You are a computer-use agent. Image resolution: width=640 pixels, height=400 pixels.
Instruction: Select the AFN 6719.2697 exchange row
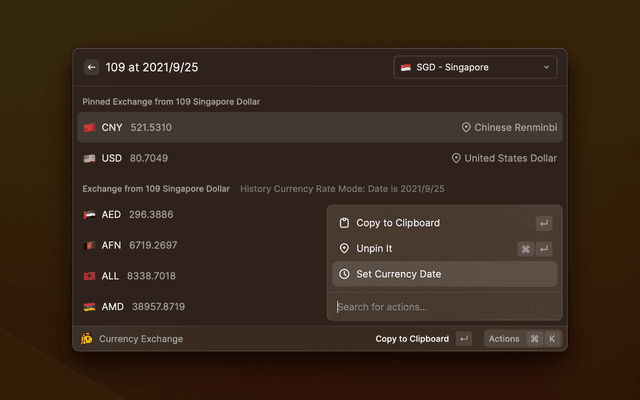tap(200, 245)
